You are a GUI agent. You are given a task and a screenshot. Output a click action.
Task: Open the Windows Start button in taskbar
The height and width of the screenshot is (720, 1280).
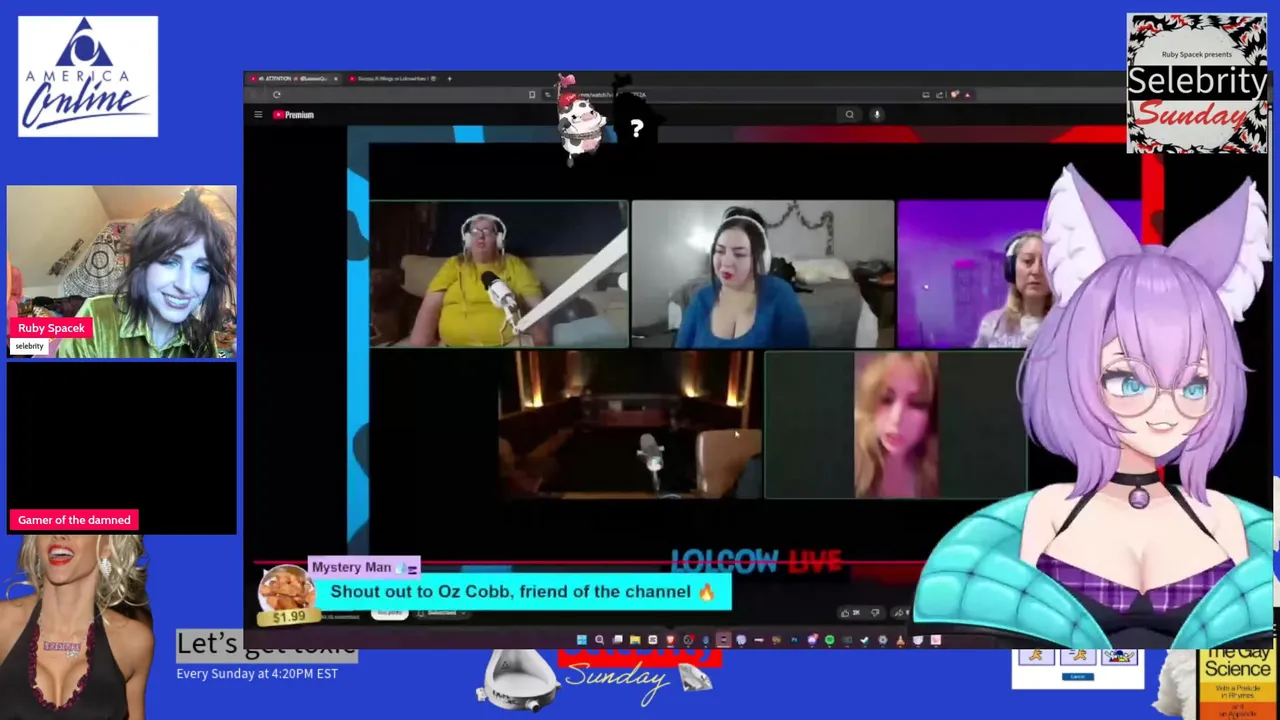point(582,640)
